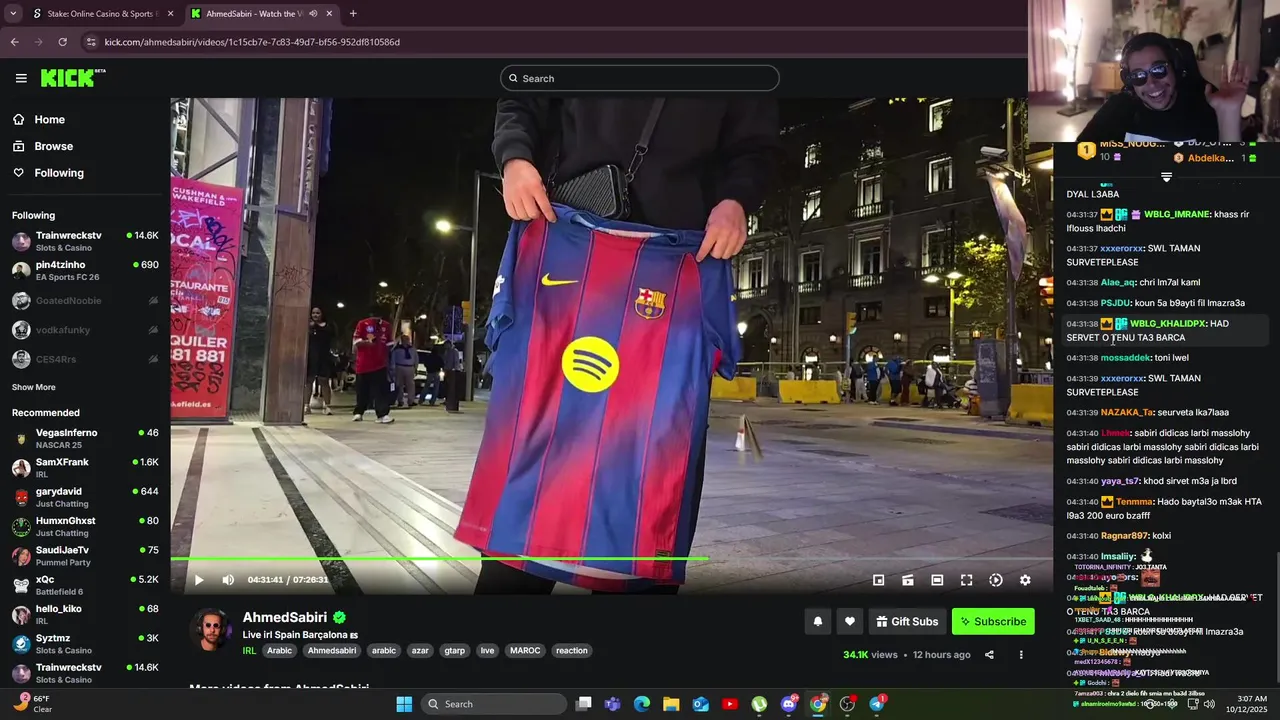Open playback speed control
1280x720 pixels.
click(996, 580)
